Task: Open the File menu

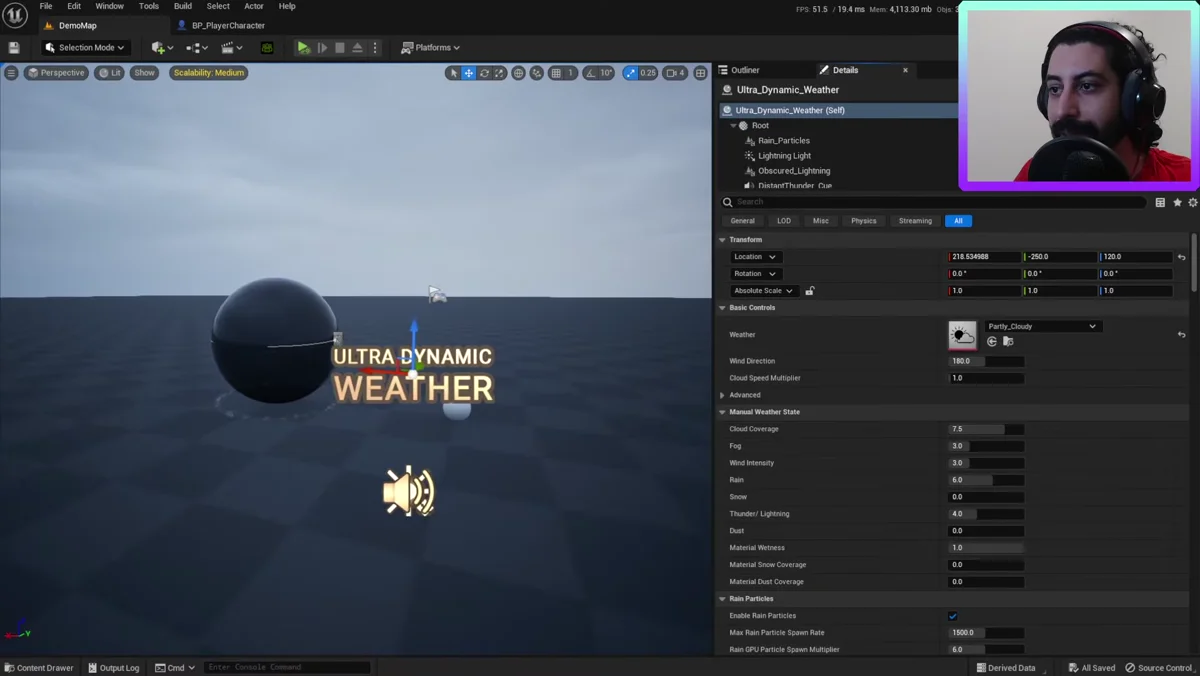Action: coord(46,6)
